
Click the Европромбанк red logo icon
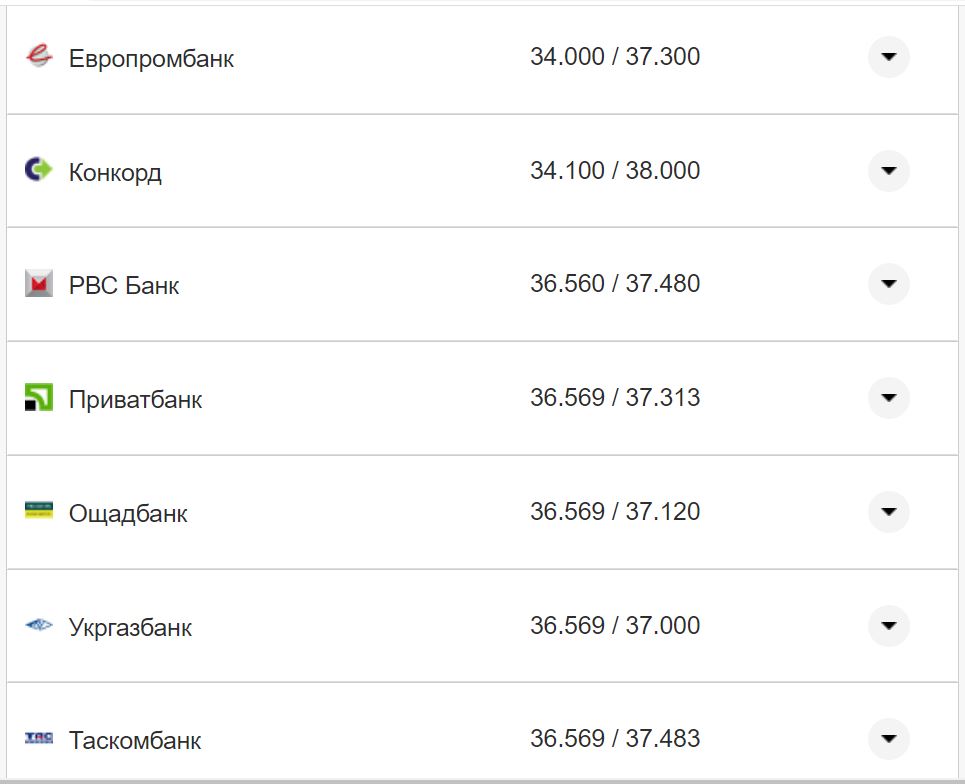(38, 57)
